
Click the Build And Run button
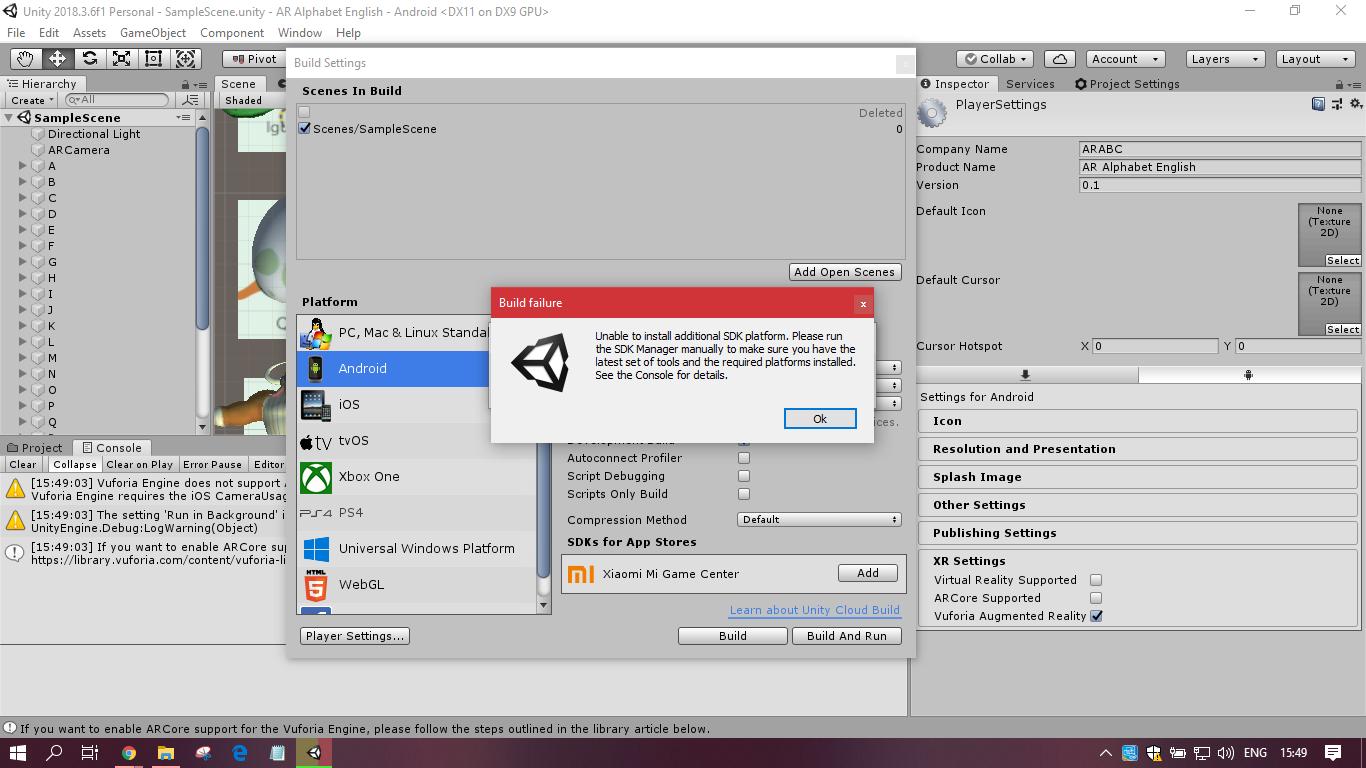[x=847, y=636]
